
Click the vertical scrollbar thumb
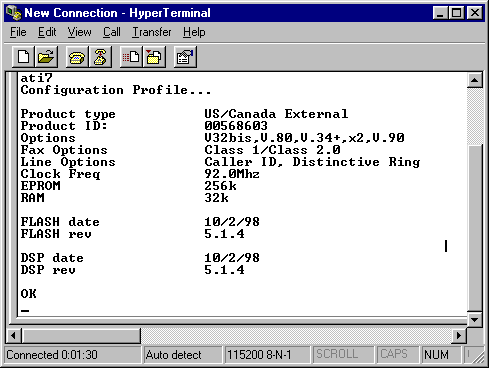point(475,228)
